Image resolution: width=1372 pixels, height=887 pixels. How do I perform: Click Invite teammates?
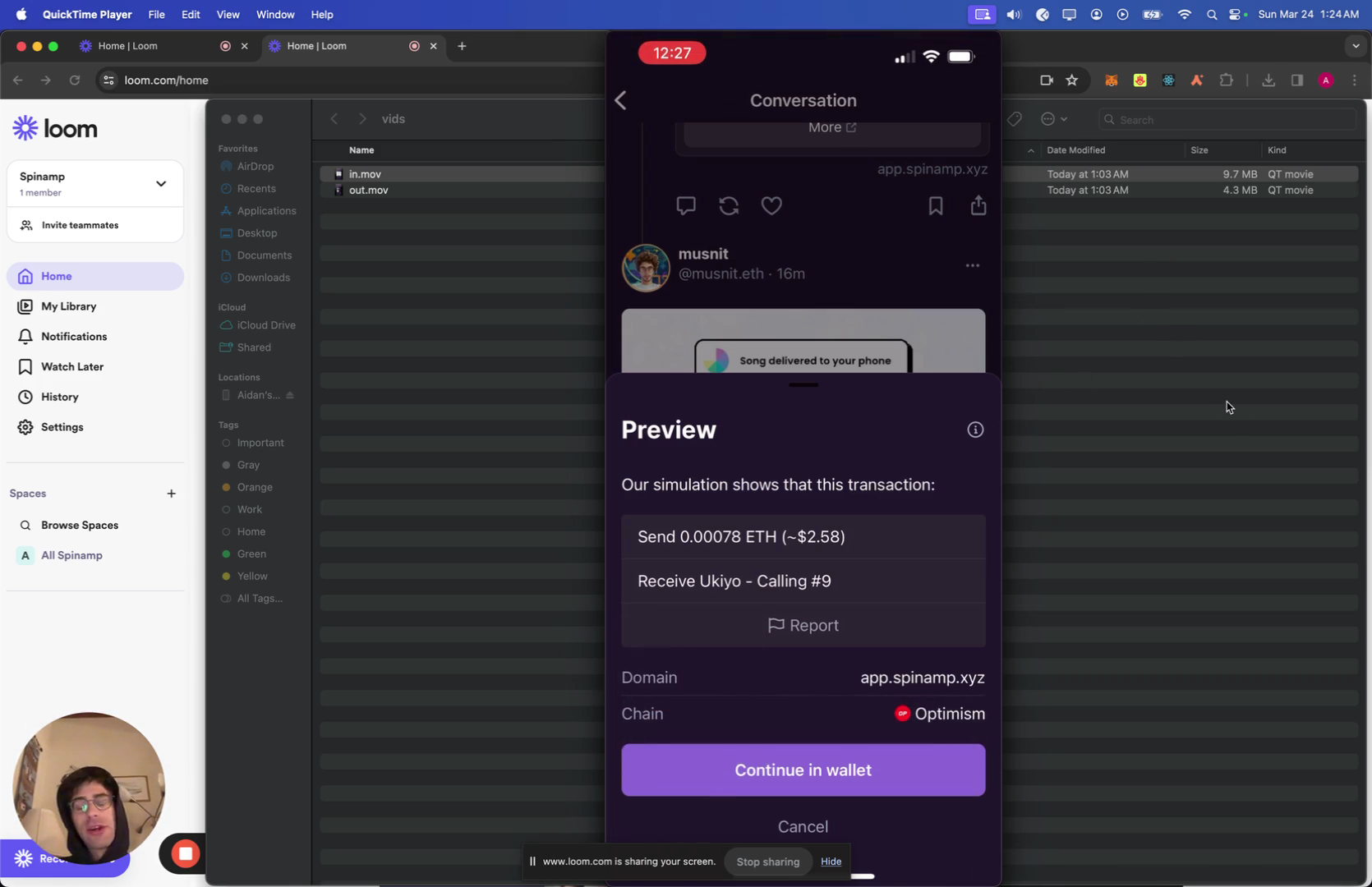pyautogui.click(x=95, y=225)
